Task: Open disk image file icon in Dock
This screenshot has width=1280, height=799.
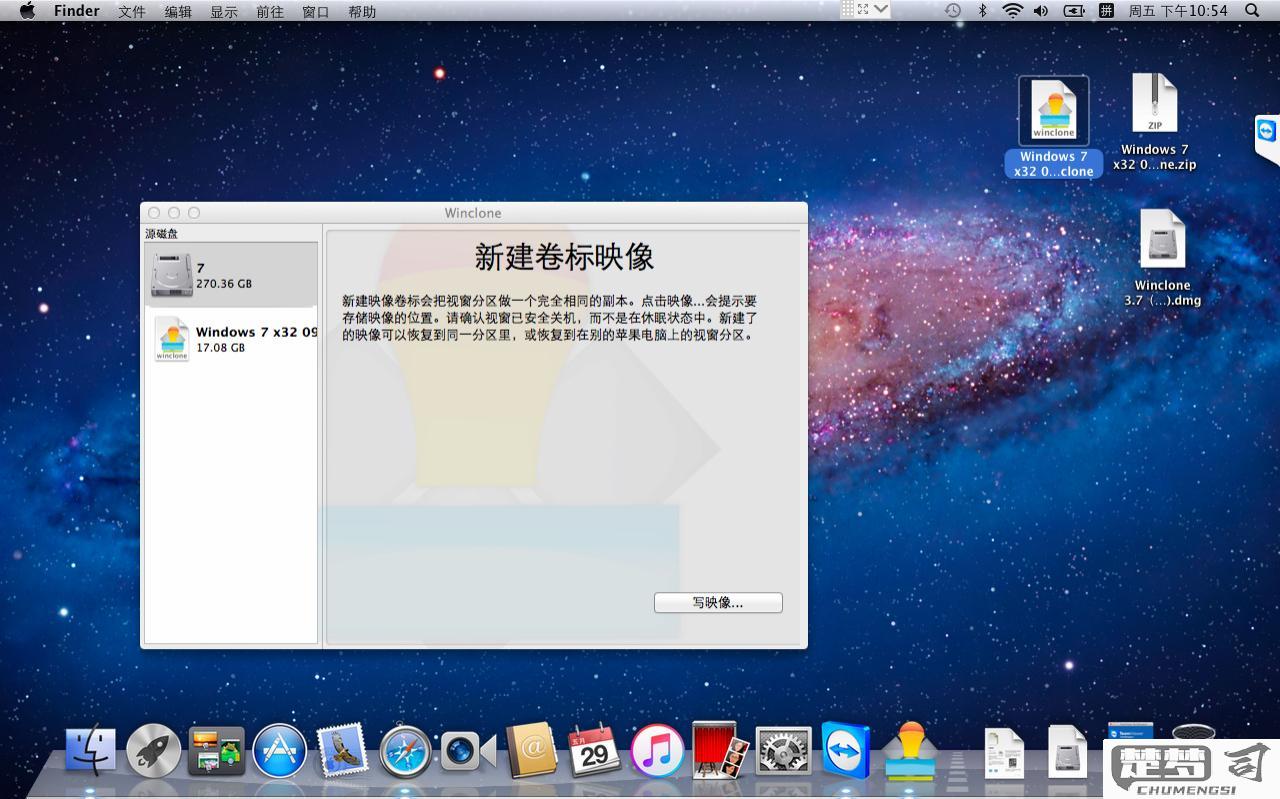Action: 1067,752
